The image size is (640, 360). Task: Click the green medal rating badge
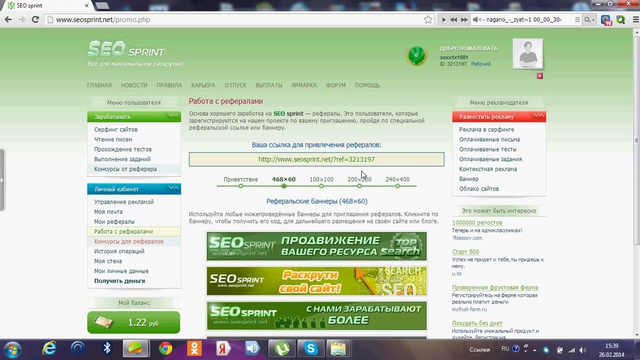(x=416, y=55)
